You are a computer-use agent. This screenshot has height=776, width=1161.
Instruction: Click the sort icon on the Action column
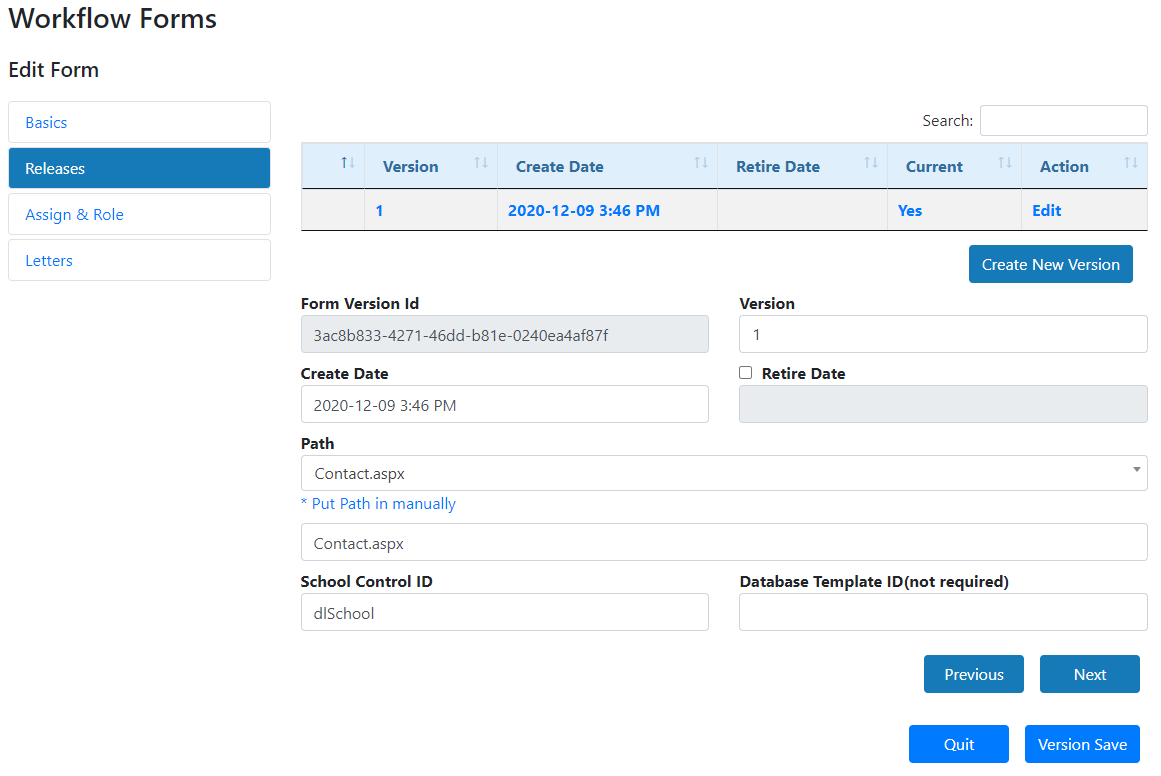click(x=1133, y=165)
